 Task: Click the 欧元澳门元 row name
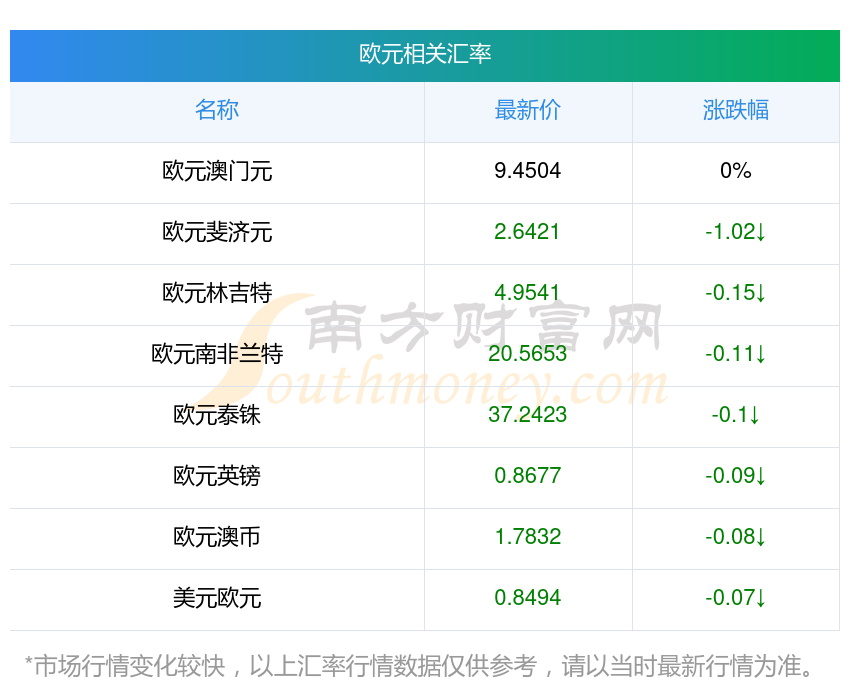(x=217, y=171)
